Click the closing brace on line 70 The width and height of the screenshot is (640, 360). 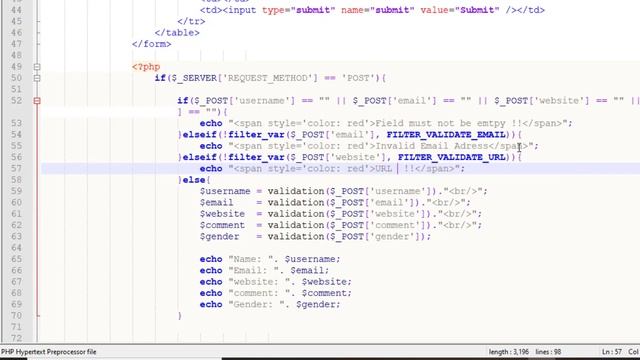tap(180, 316)
